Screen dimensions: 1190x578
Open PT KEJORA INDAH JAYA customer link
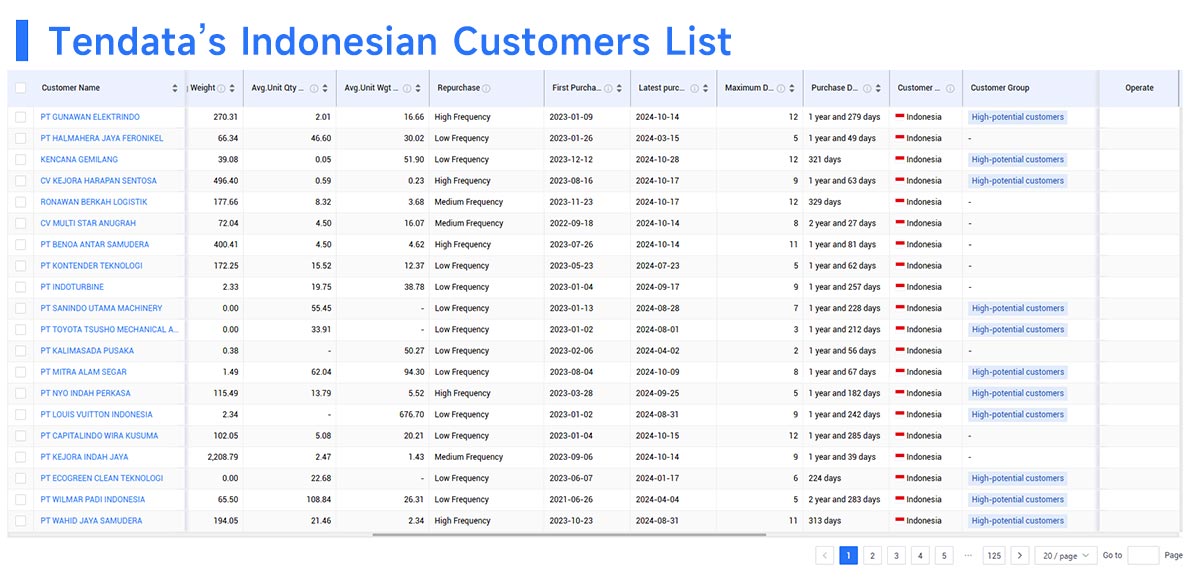(x=84, y=457)
